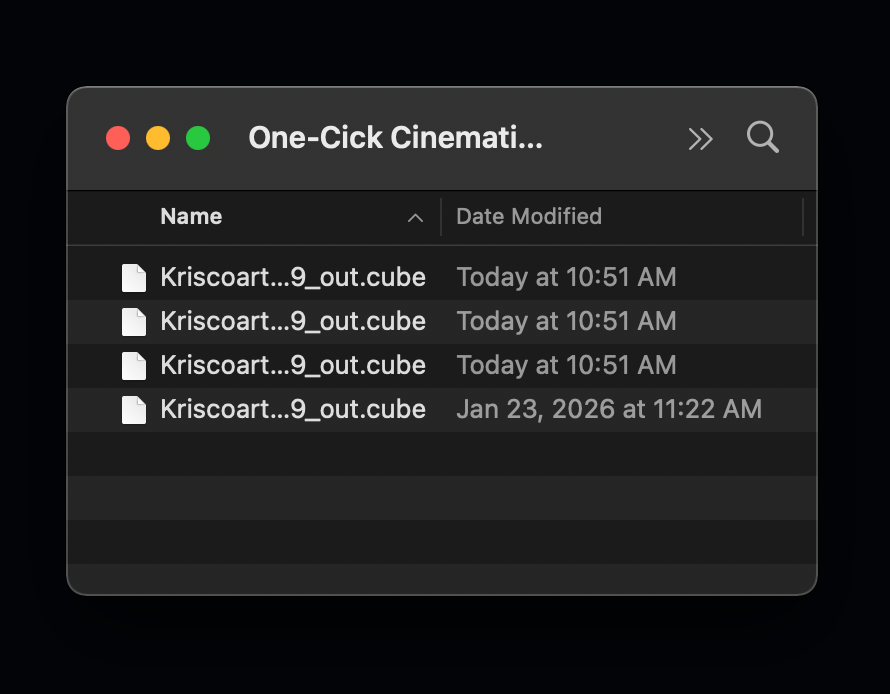Select the file name modified Jan 23, 2026
Screen dimensions: 890x694
point(293,409)
